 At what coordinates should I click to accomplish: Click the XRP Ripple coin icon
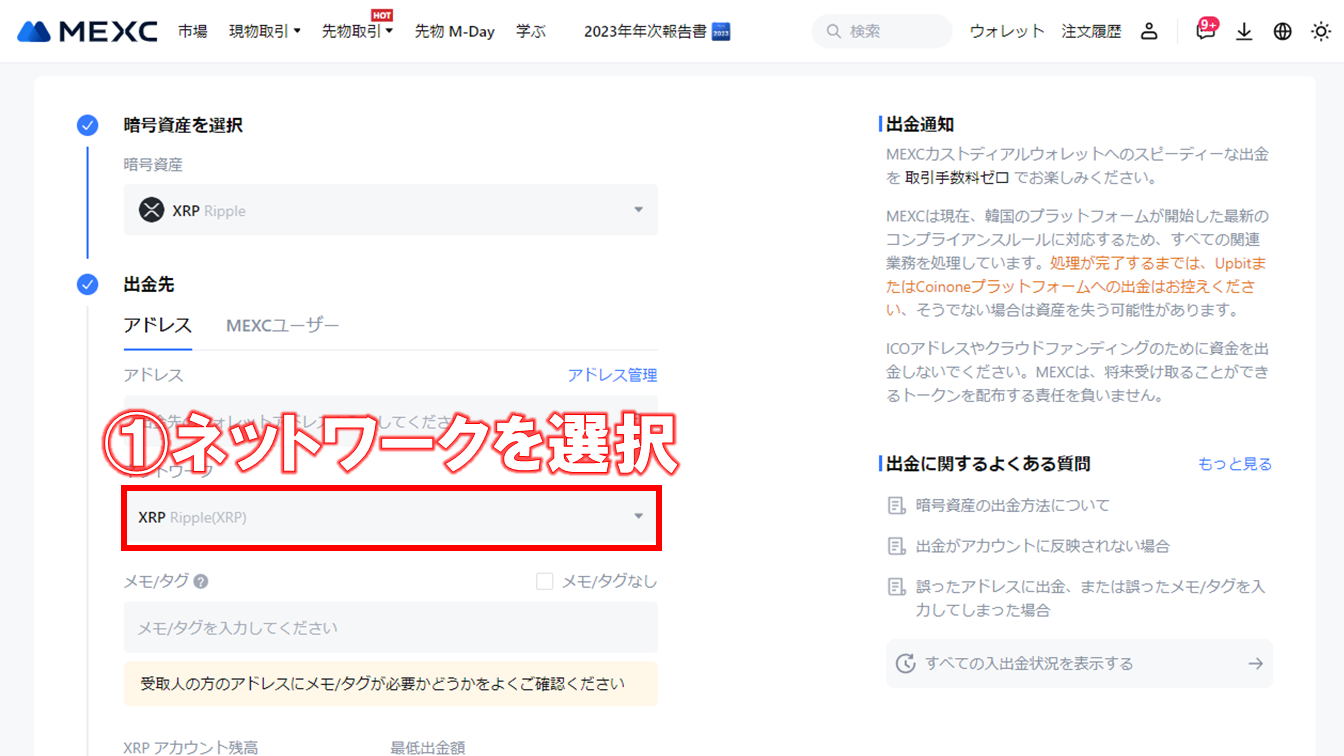tap(153, 210)
